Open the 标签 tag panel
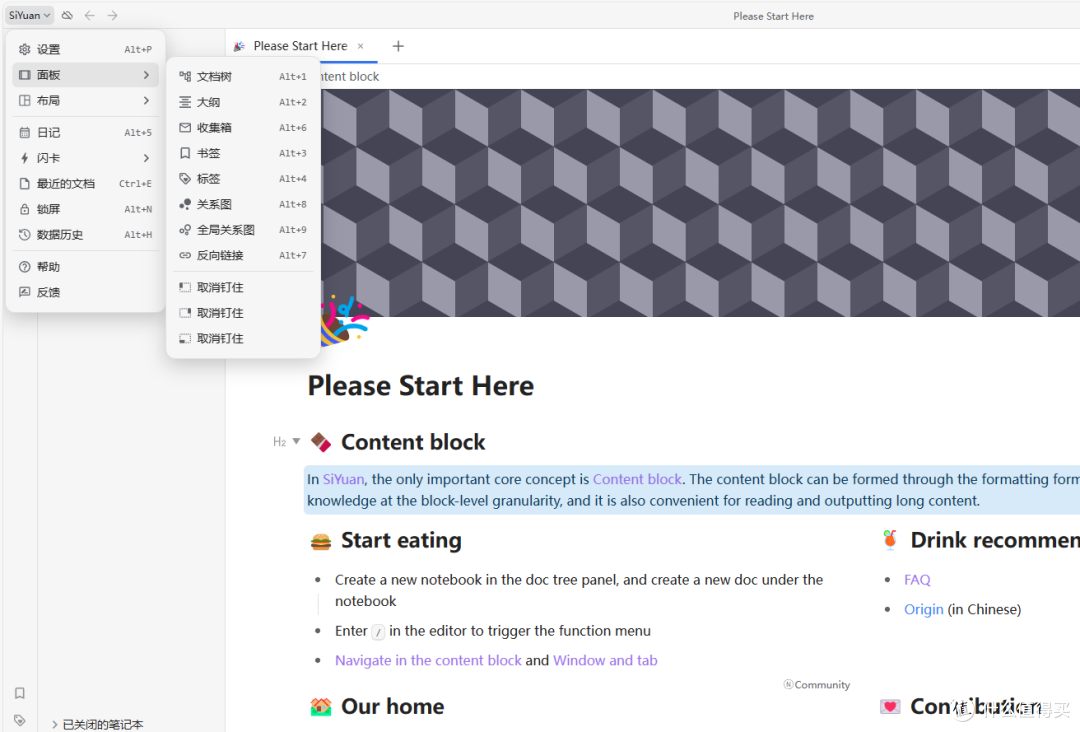The image size is (1080, 732). click(x=243, y=178)
